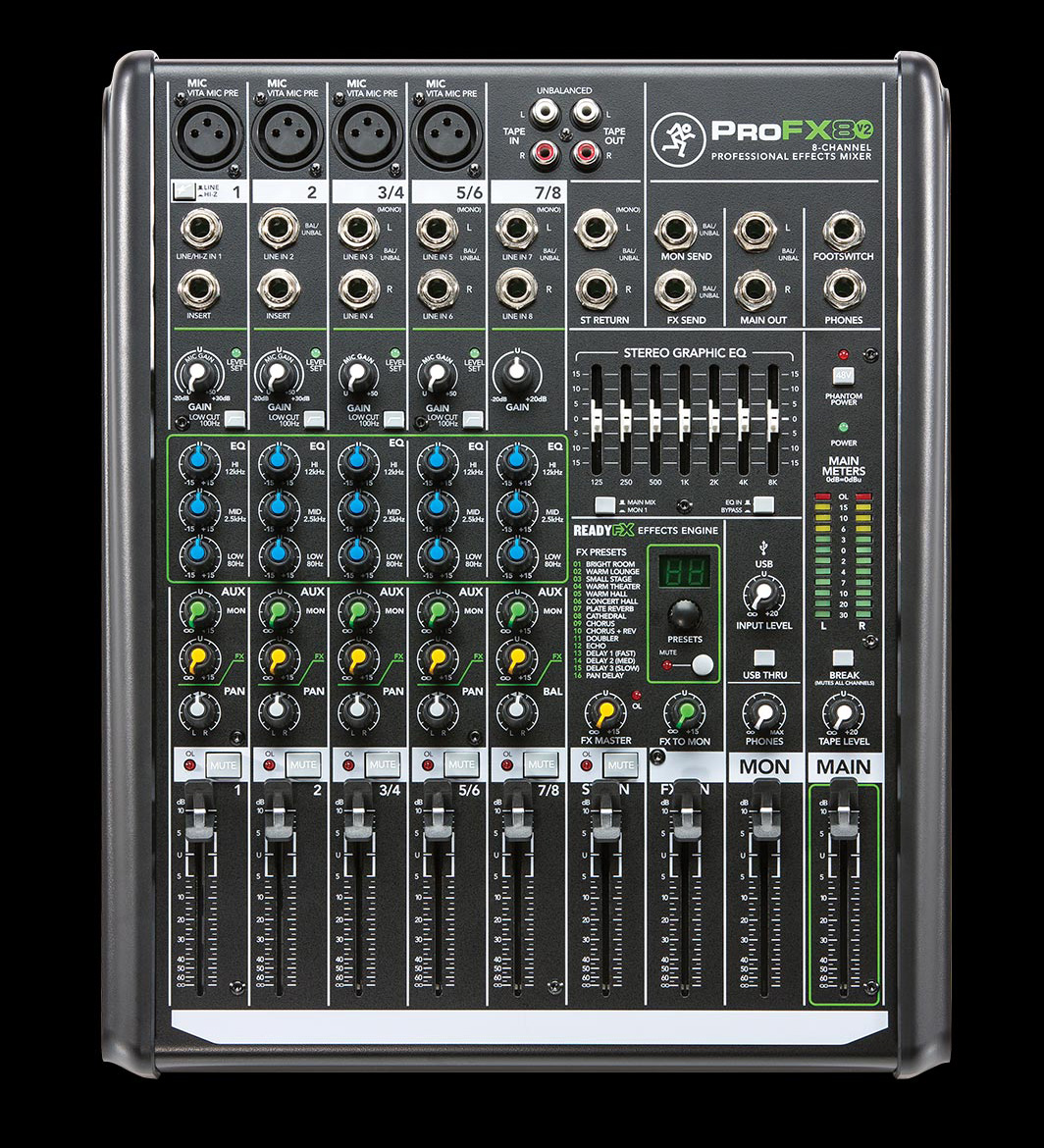Click the MAIN OUT left jack
Screen dimensions: 1044x1148
click(755, 230)
